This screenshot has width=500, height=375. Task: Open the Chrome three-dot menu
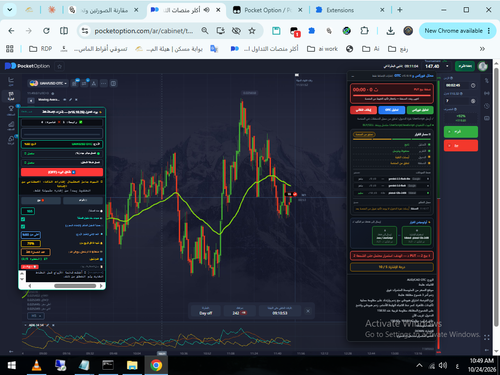click(x=489, y=31)
